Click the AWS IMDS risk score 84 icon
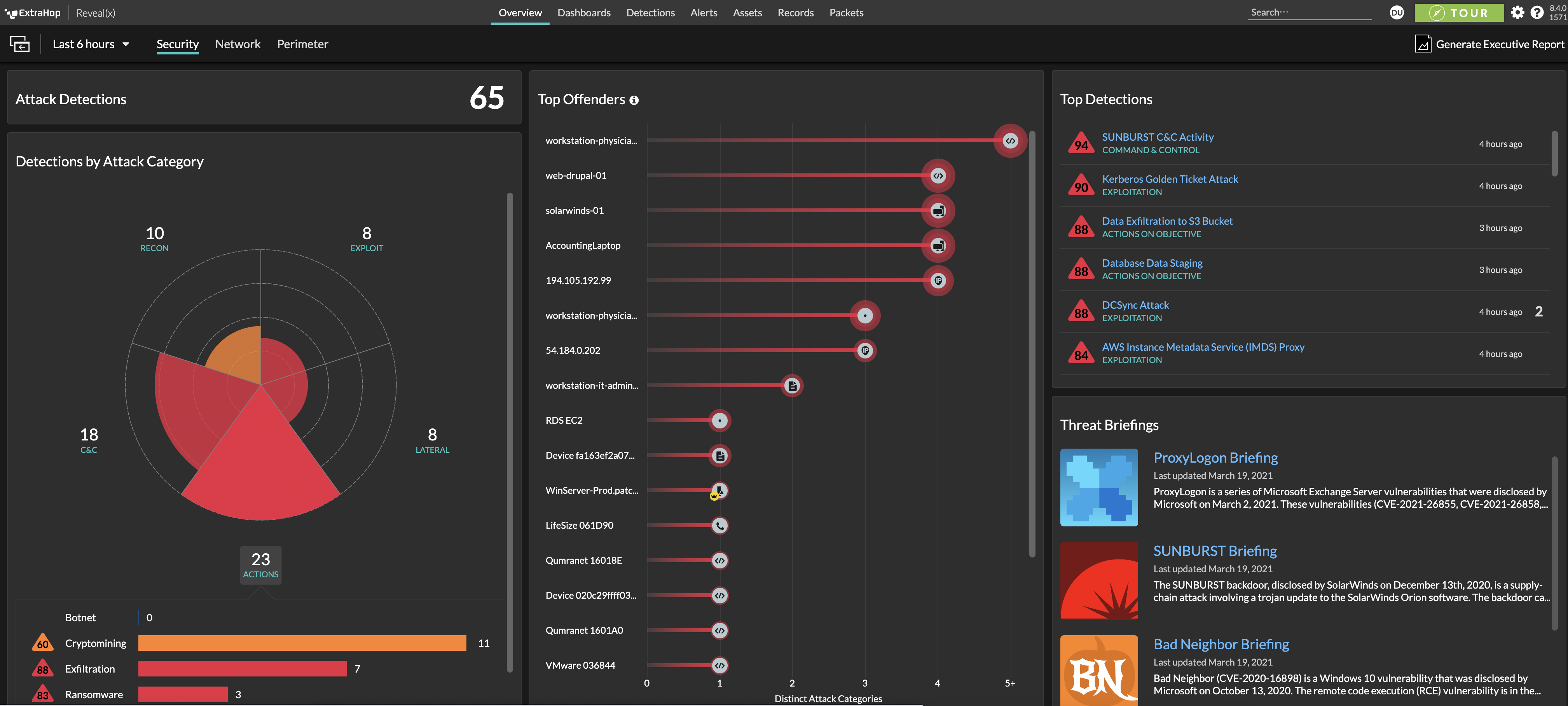 pos(1081,353)
